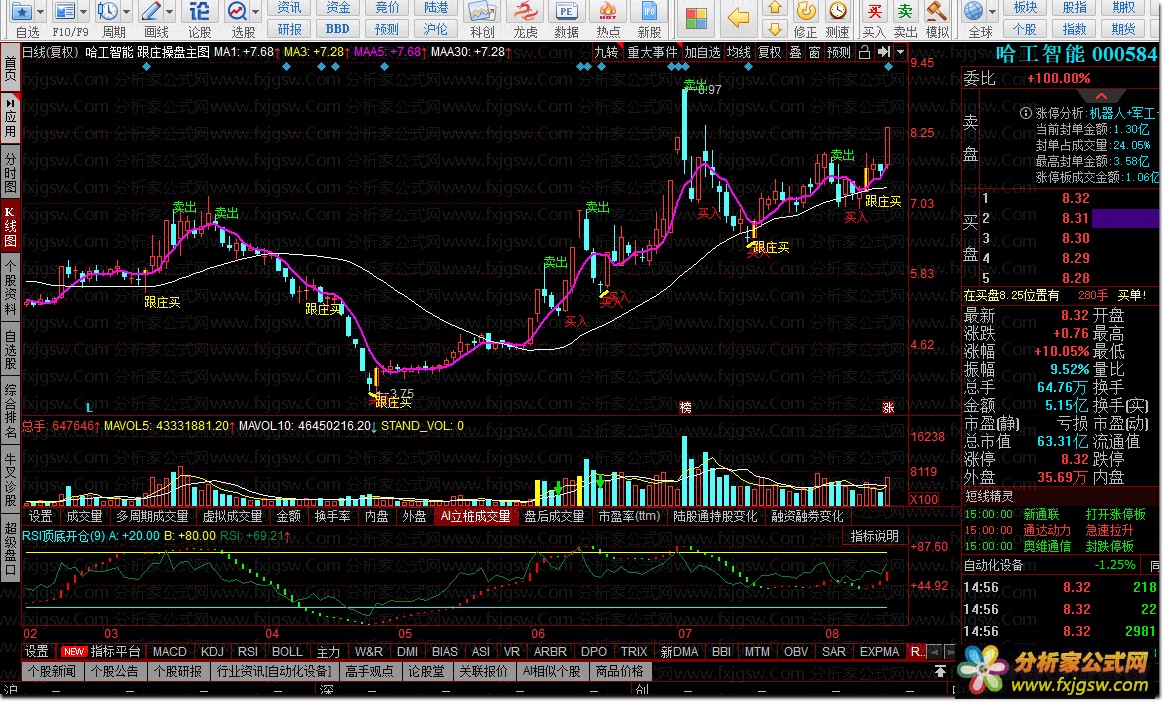1165x702 pixels.
Task: Select the BOLL indicator tab
Action: coord(287,651)
